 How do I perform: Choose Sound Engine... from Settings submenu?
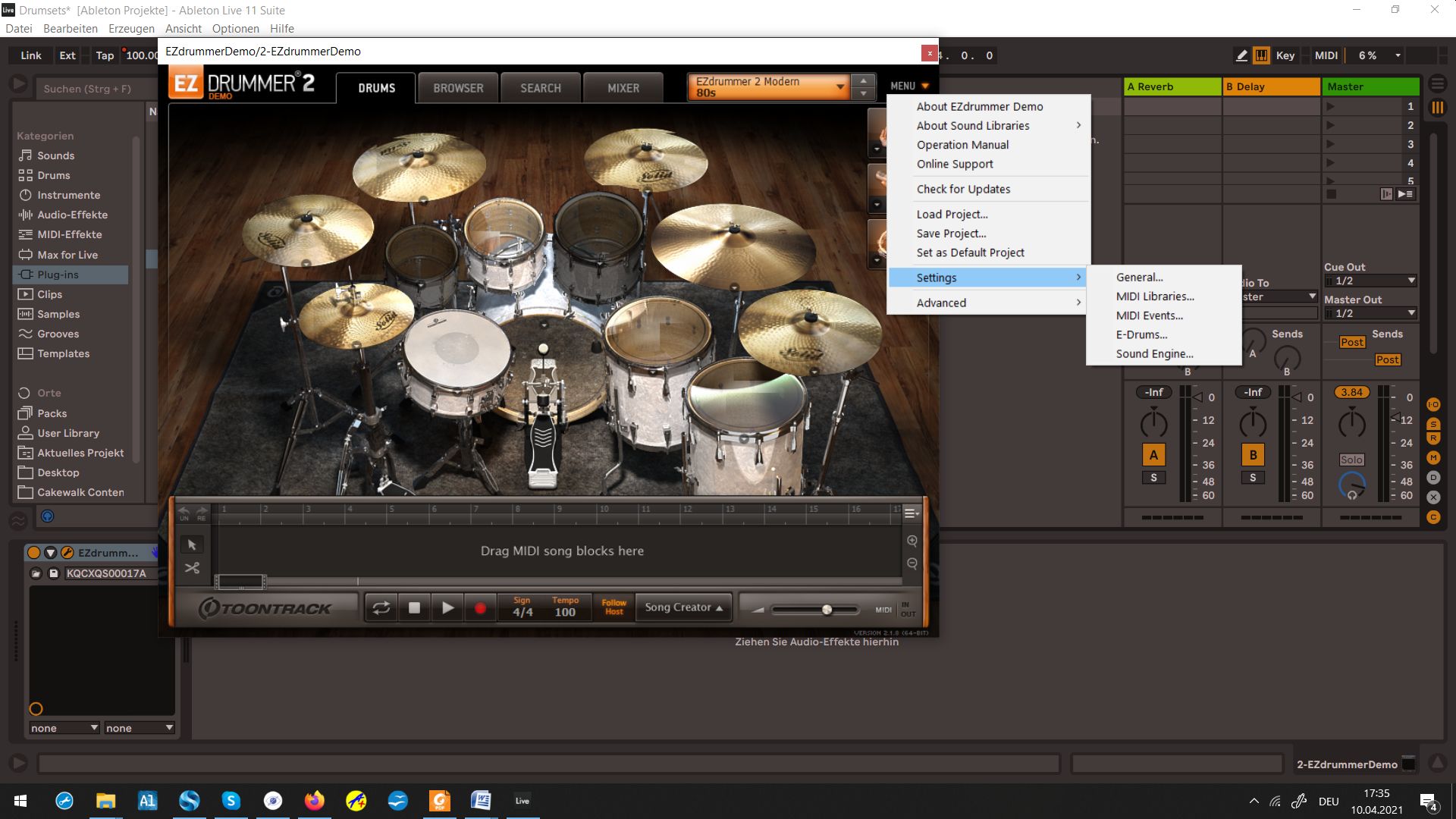pyautogui.click(x=1154, y=353)
